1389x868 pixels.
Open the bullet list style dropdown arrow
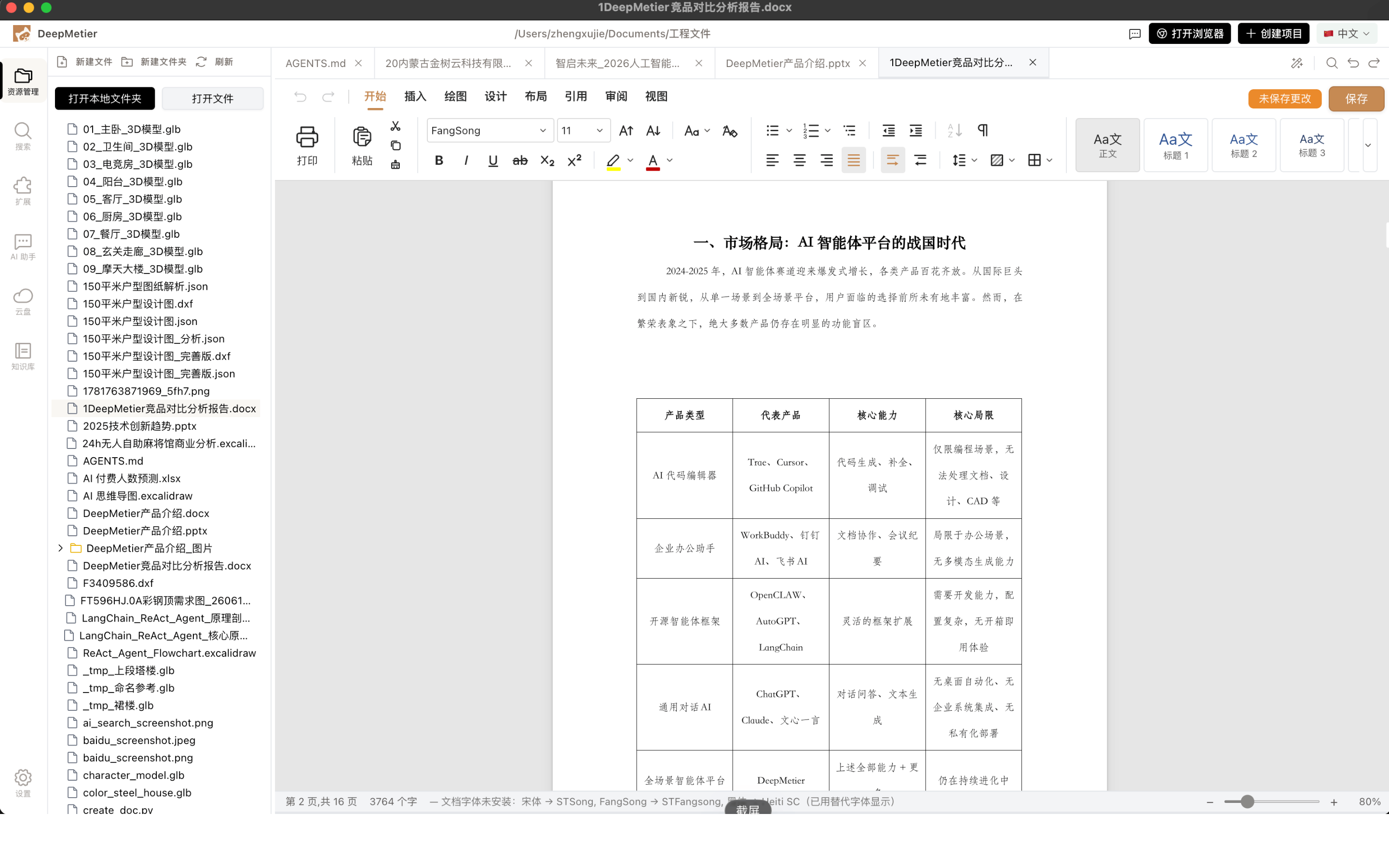click(789, 131)
